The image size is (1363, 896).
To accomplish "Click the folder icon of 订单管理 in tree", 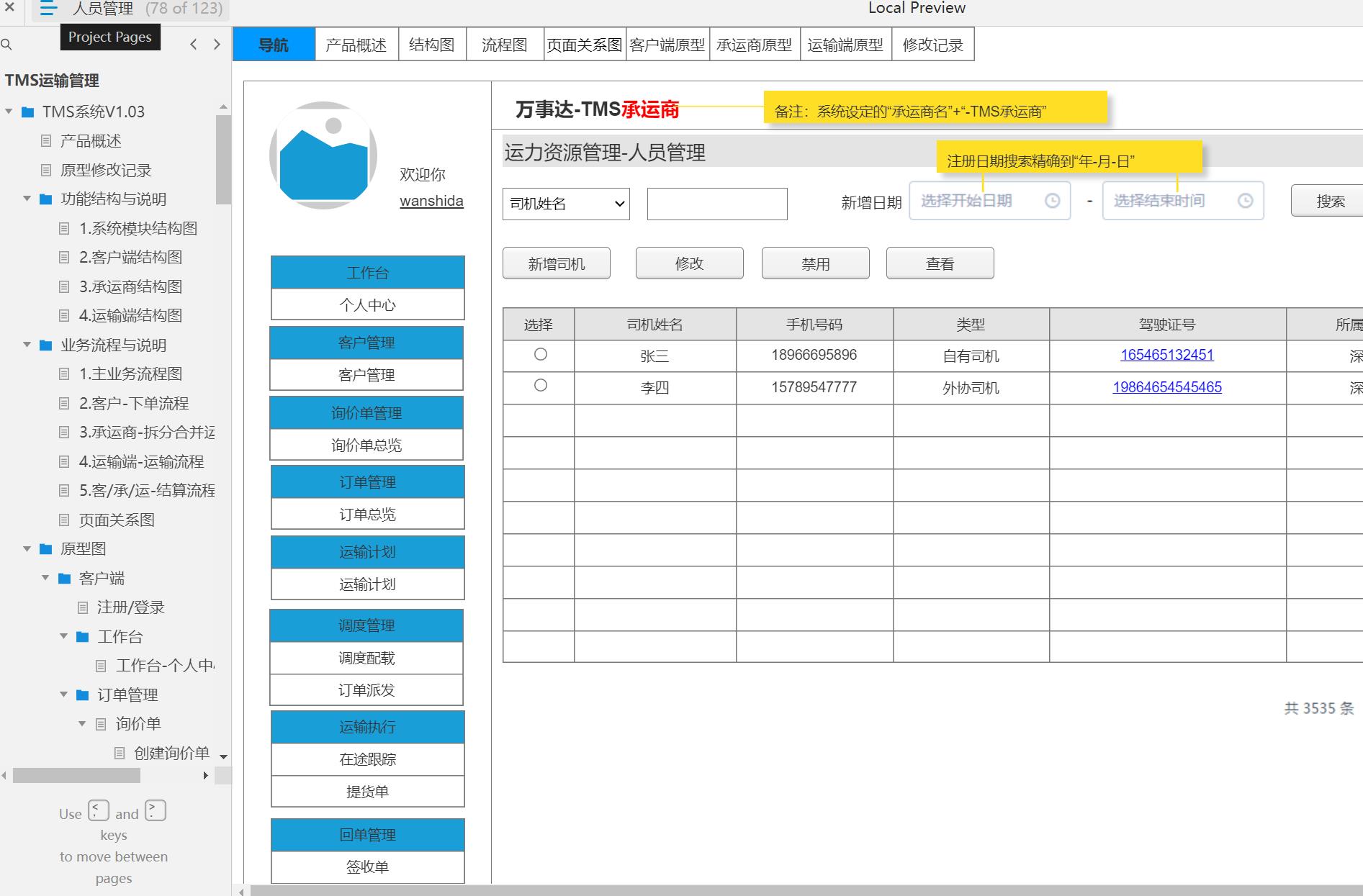I will (x=83, y=695).
